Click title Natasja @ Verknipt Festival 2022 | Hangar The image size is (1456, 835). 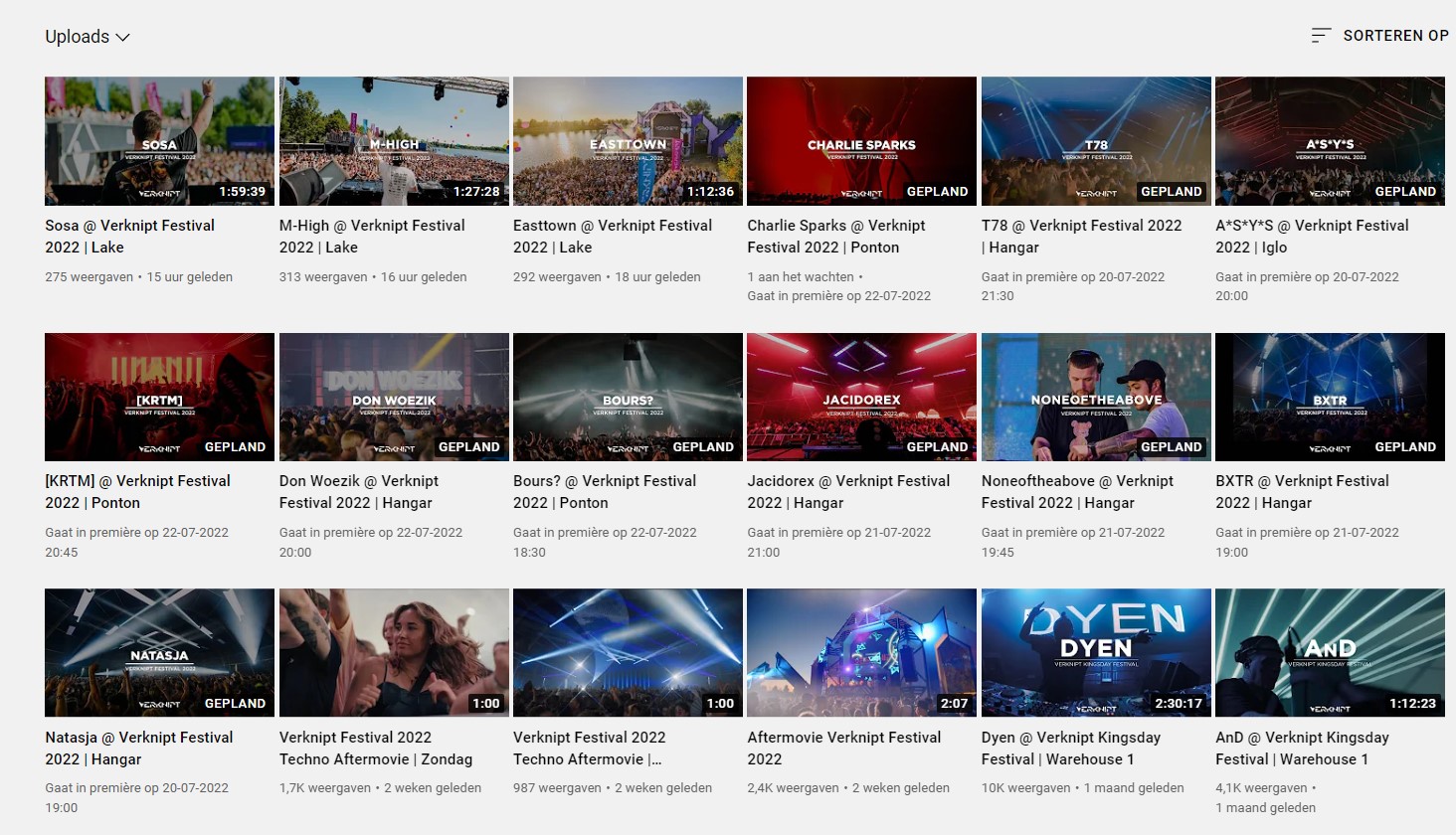click(x=139, y=749)
